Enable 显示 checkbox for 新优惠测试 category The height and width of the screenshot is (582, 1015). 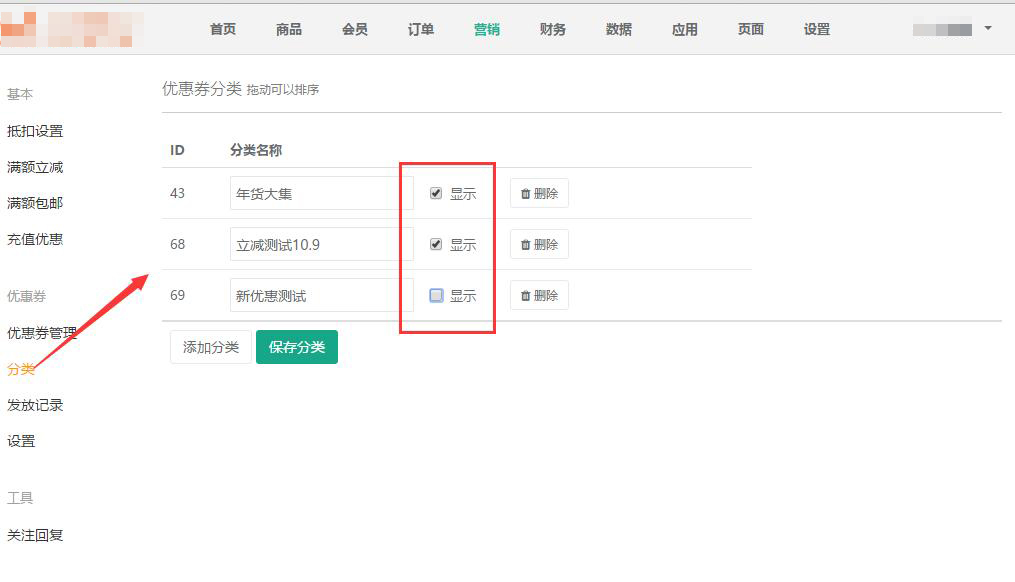coord(436,296)
